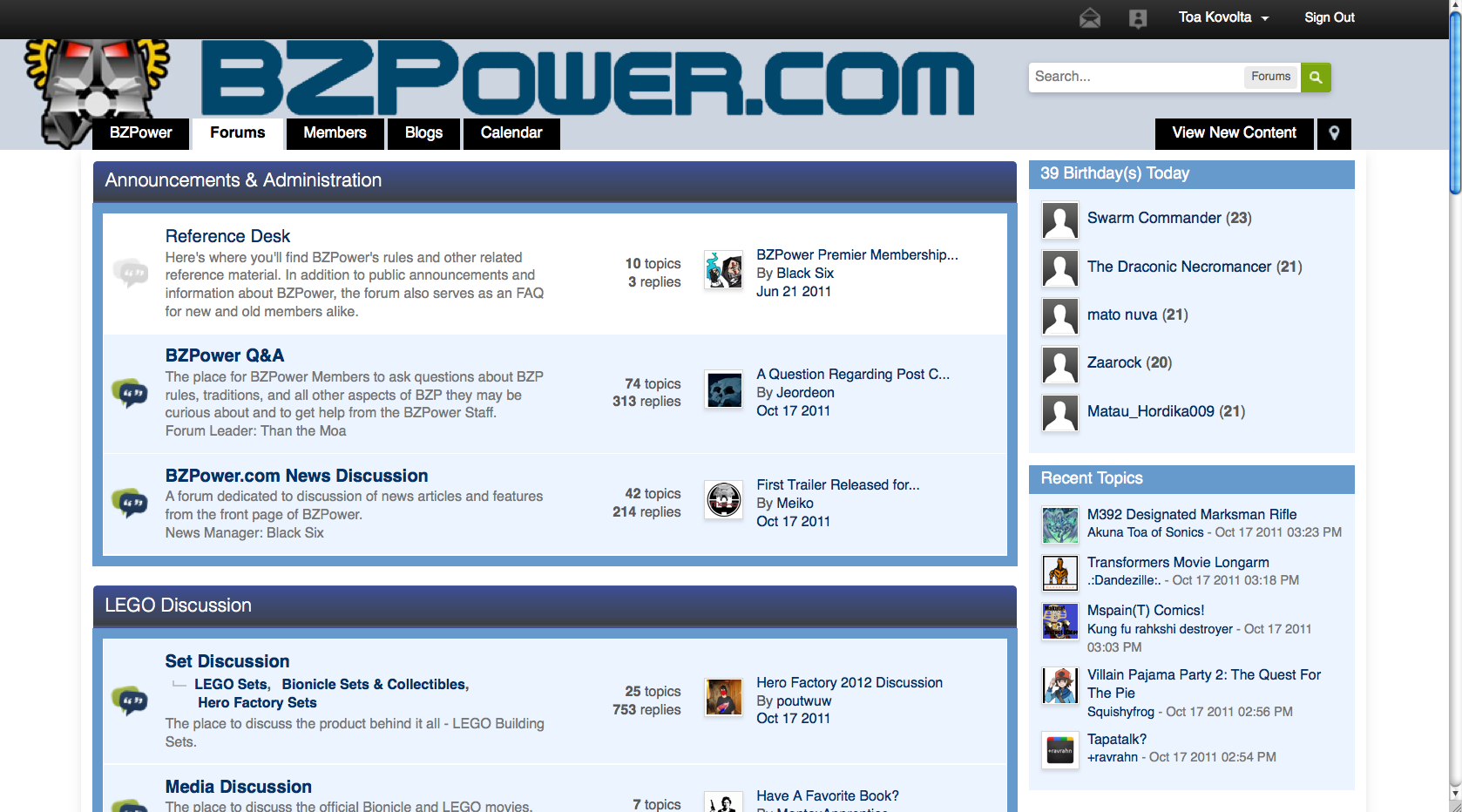Open the Media Discussion forum
This screenshot has height=812, width=1462.
[239, 787]
